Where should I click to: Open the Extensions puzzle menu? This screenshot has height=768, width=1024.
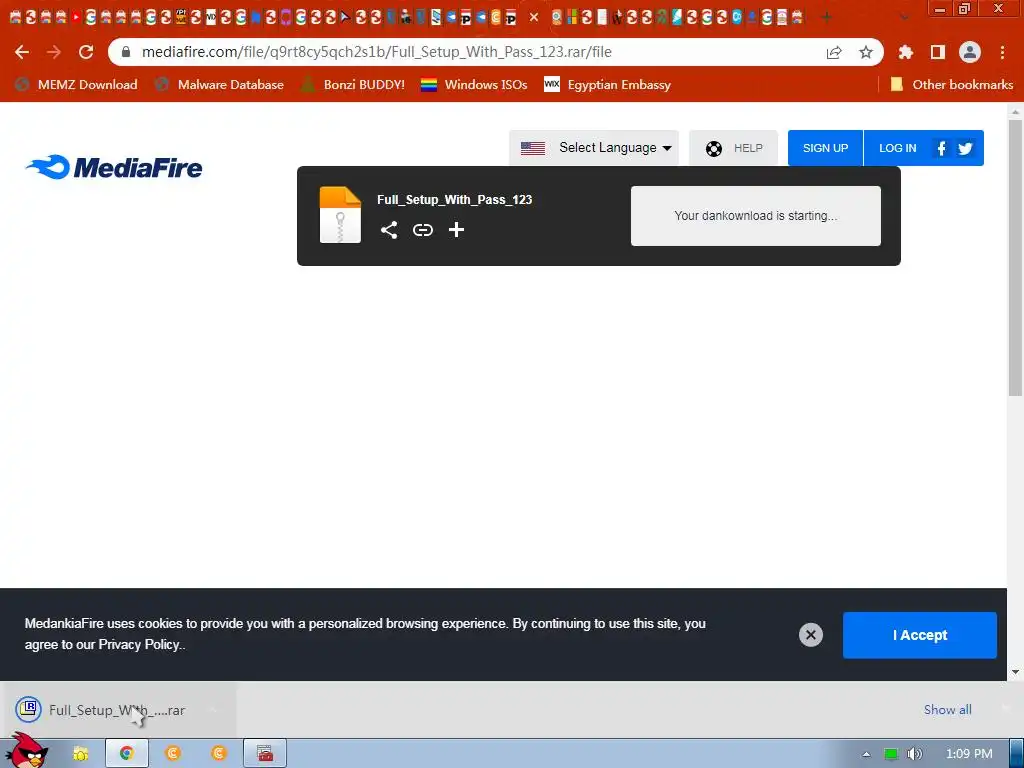(906, 52)
